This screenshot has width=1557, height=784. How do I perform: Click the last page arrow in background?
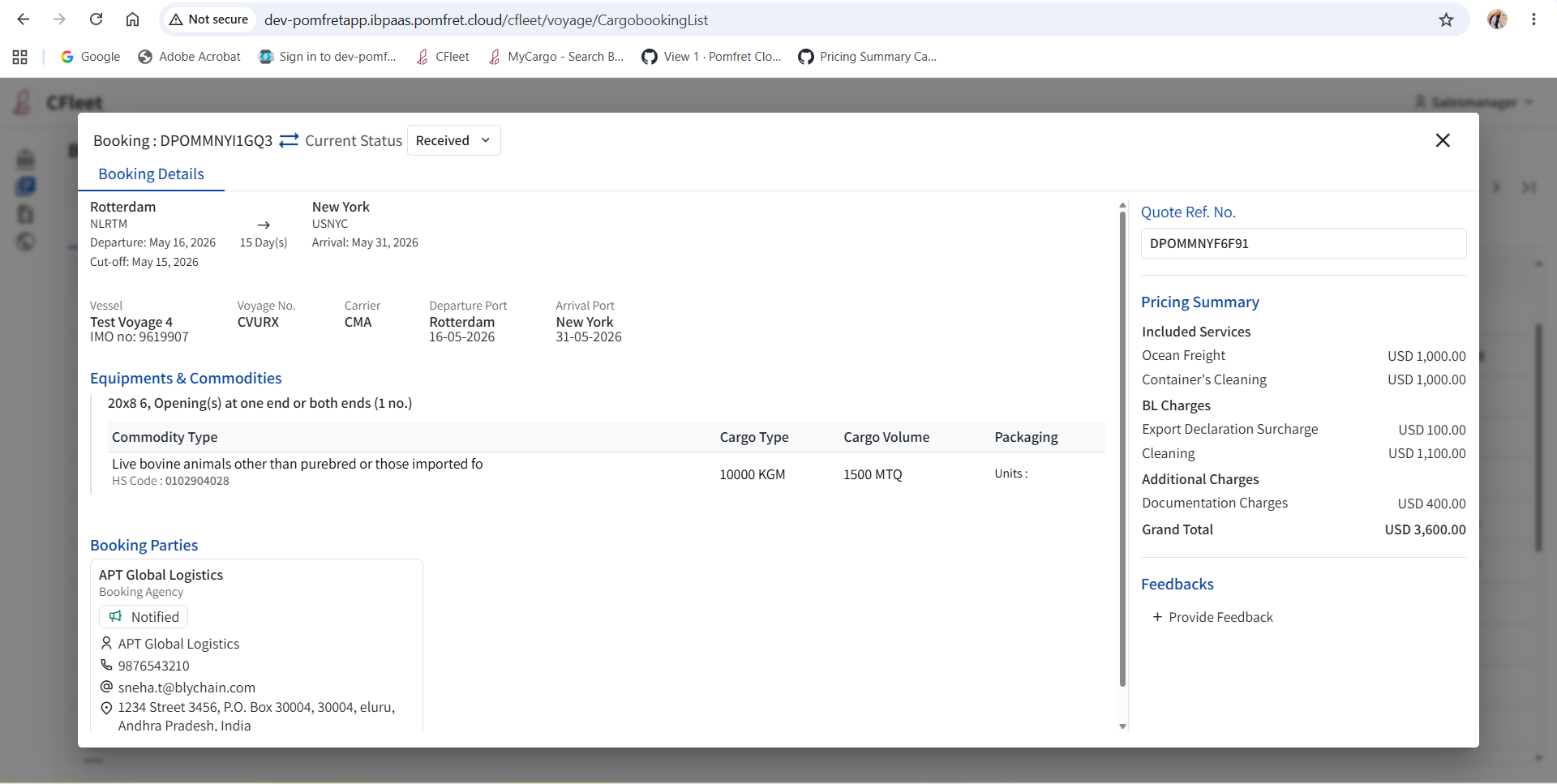tap(1529, 187)
